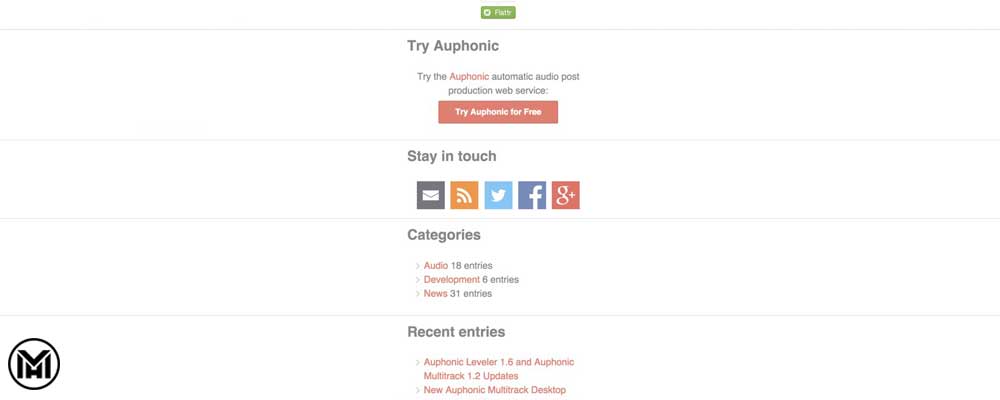Image resolution: width=1000 pixels, height=400 pixels.
Task: Open the Facebook icon
Action: coord(532,196)
